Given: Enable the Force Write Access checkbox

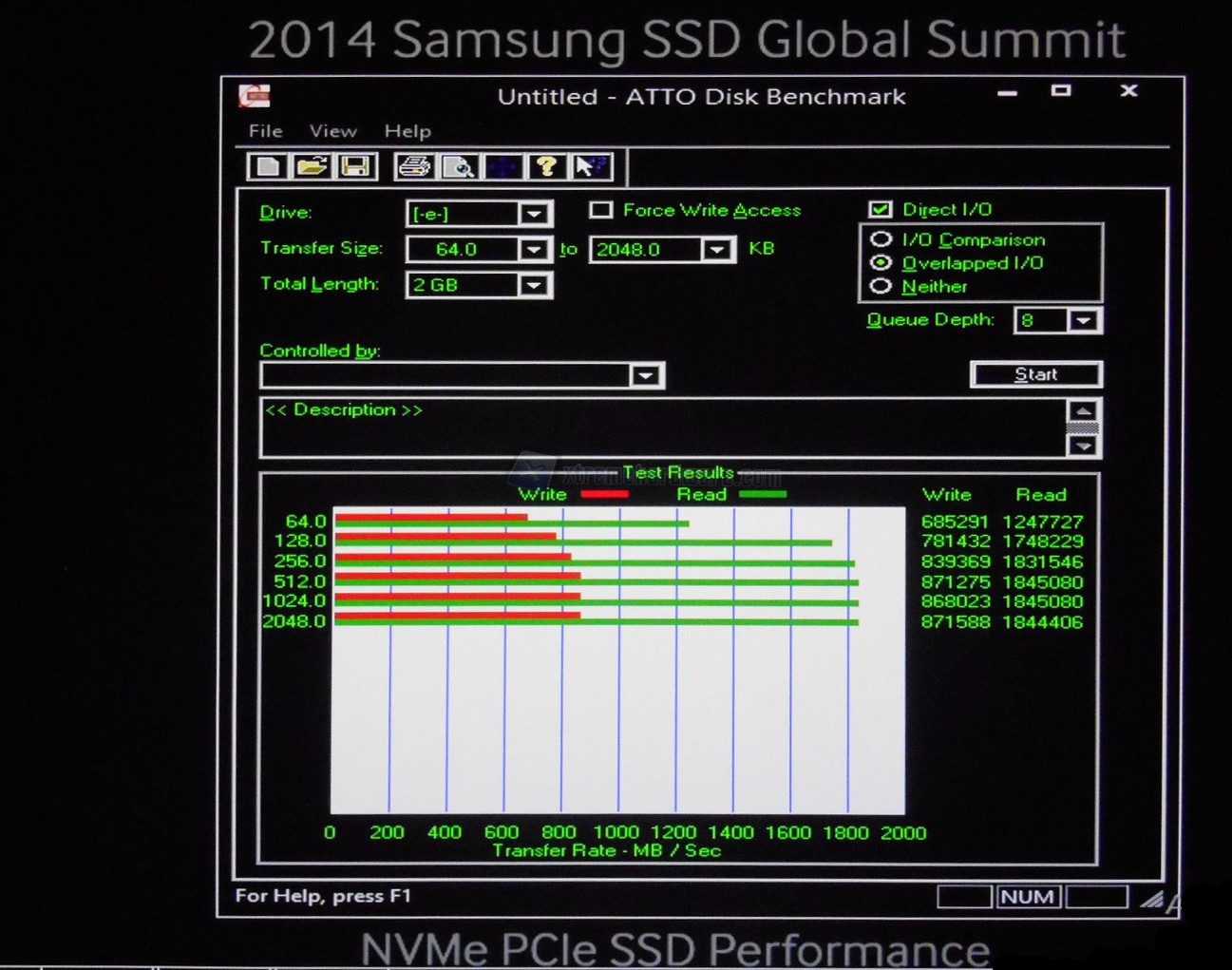Looking at the screenshot, I should 600,210.
